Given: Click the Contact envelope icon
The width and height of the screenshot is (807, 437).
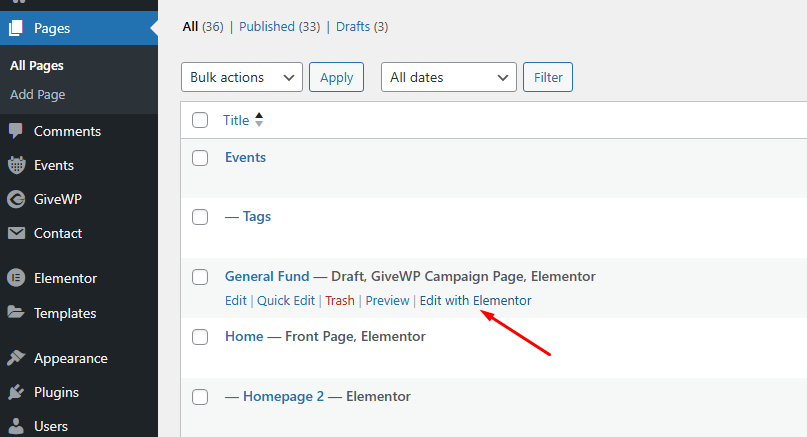Looking at the screenshot, I should coord(16,233).
